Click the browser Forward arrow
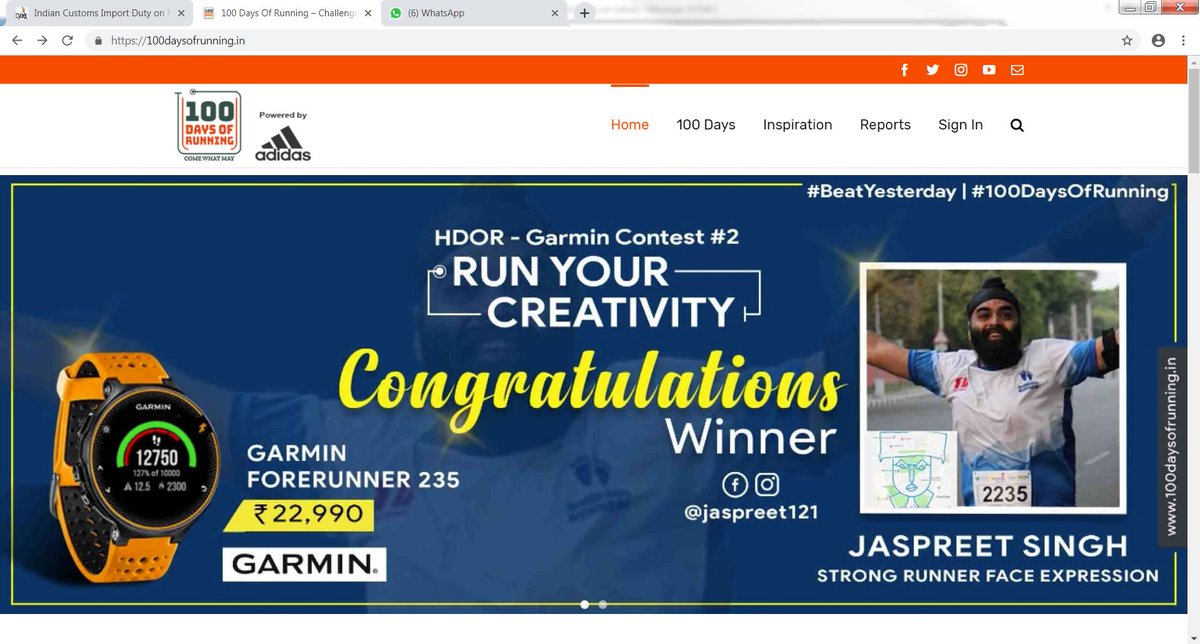 [42, 41]
